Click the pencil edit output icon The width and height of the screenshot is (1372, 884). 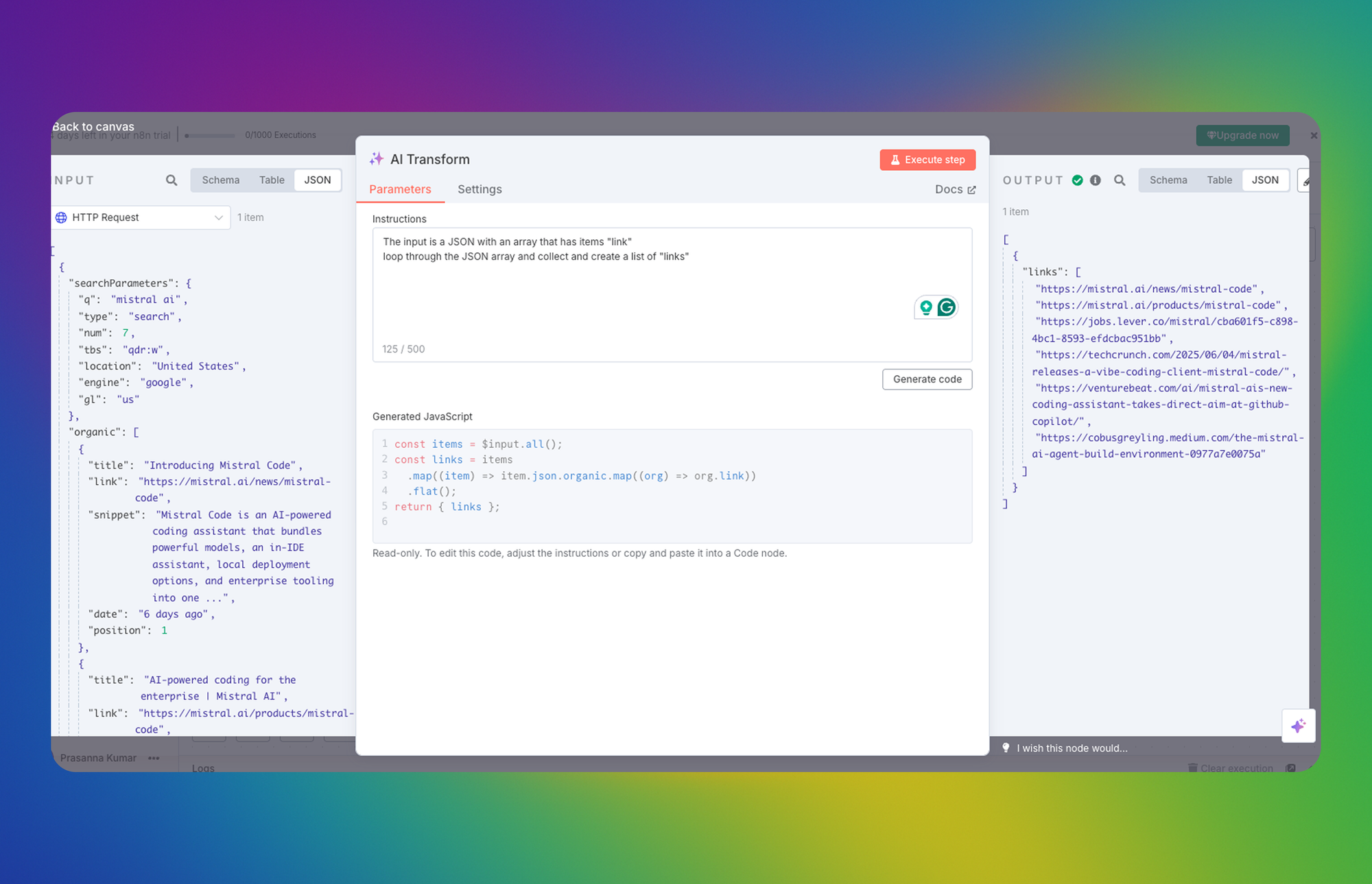point(1305,181)
